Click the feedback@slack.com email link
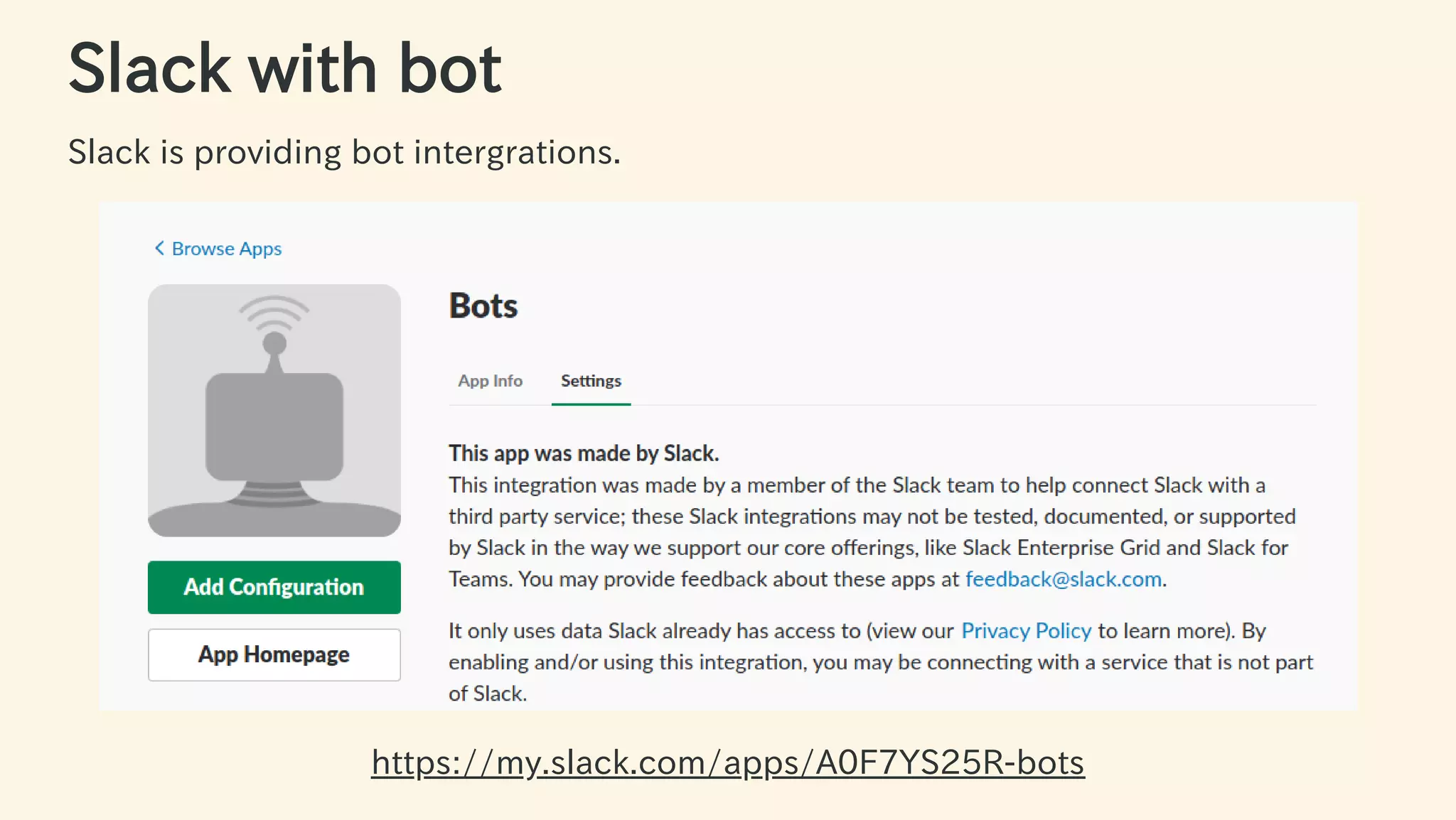The height and width of the screenshot is (820, 1456). [1064, 579]
